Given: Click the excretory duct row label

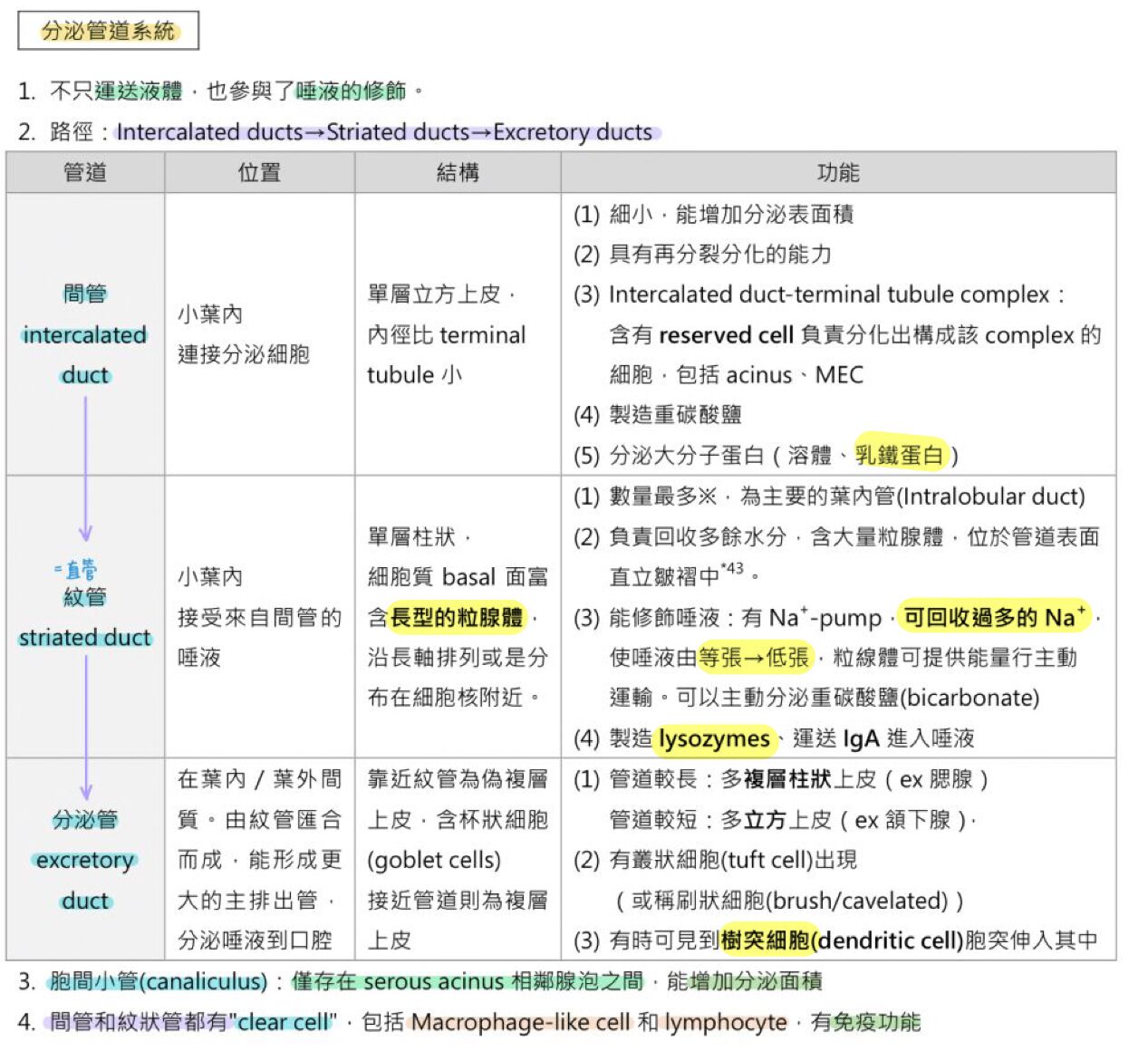Looking at the screenshot, I should (x=85, y=860).
